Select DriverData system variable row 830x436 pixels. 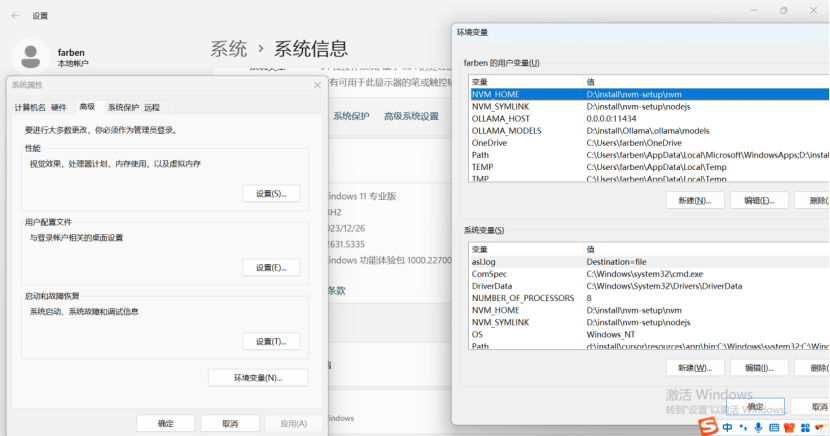coord(649,286)
